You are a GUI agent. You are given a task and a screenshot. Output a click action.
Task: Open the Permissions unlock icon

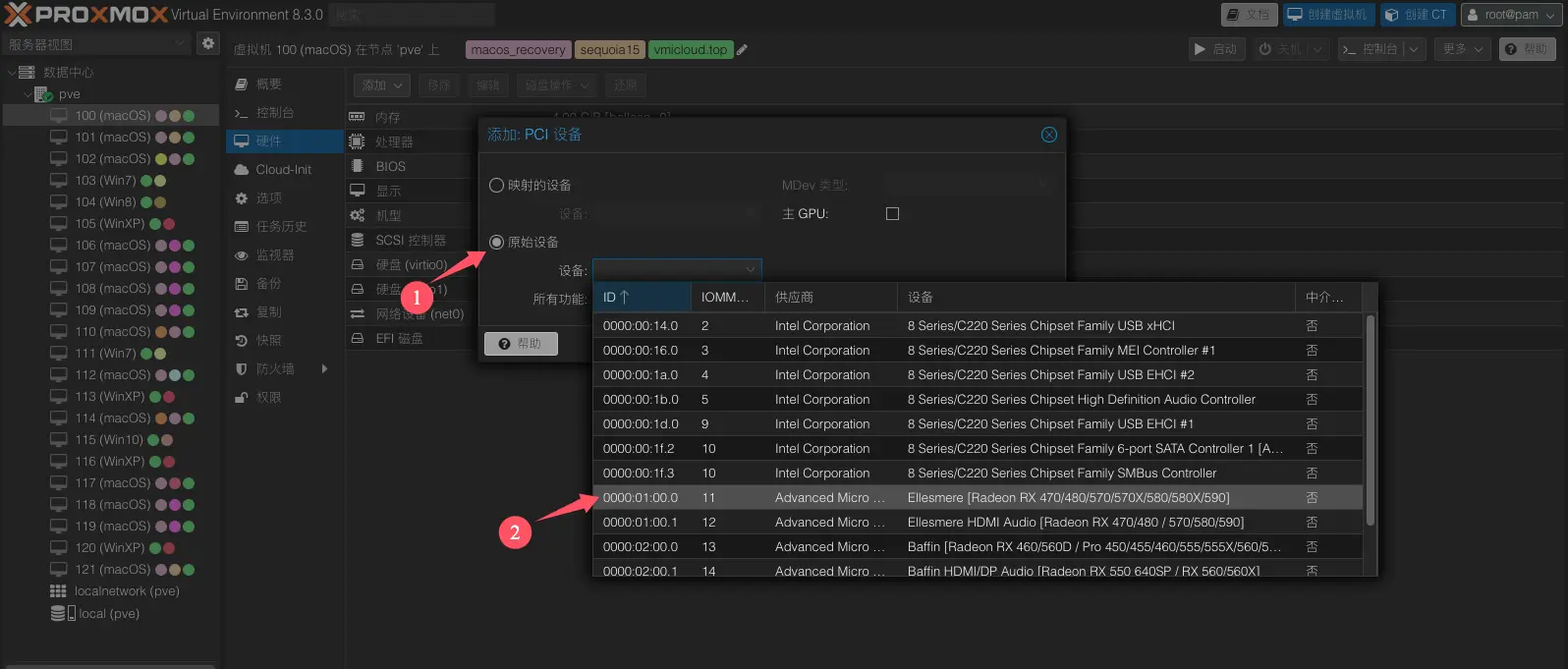pos(241,398)
